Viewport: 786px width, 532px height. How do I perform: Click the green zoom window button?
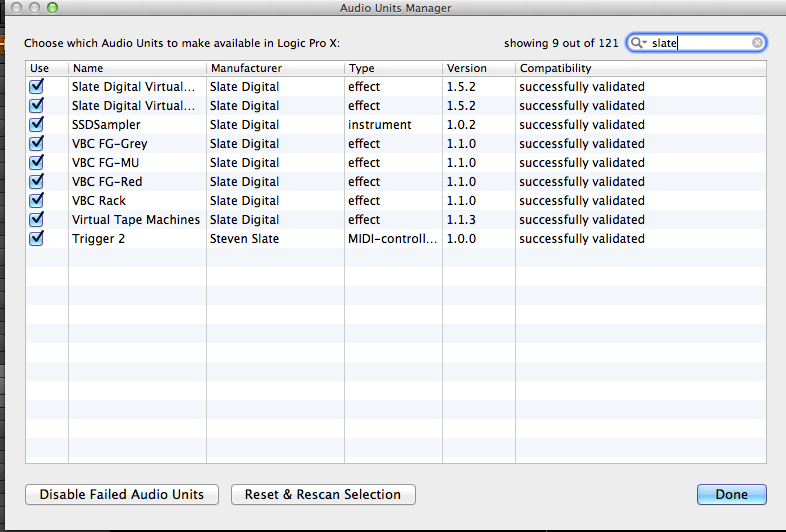52,8
